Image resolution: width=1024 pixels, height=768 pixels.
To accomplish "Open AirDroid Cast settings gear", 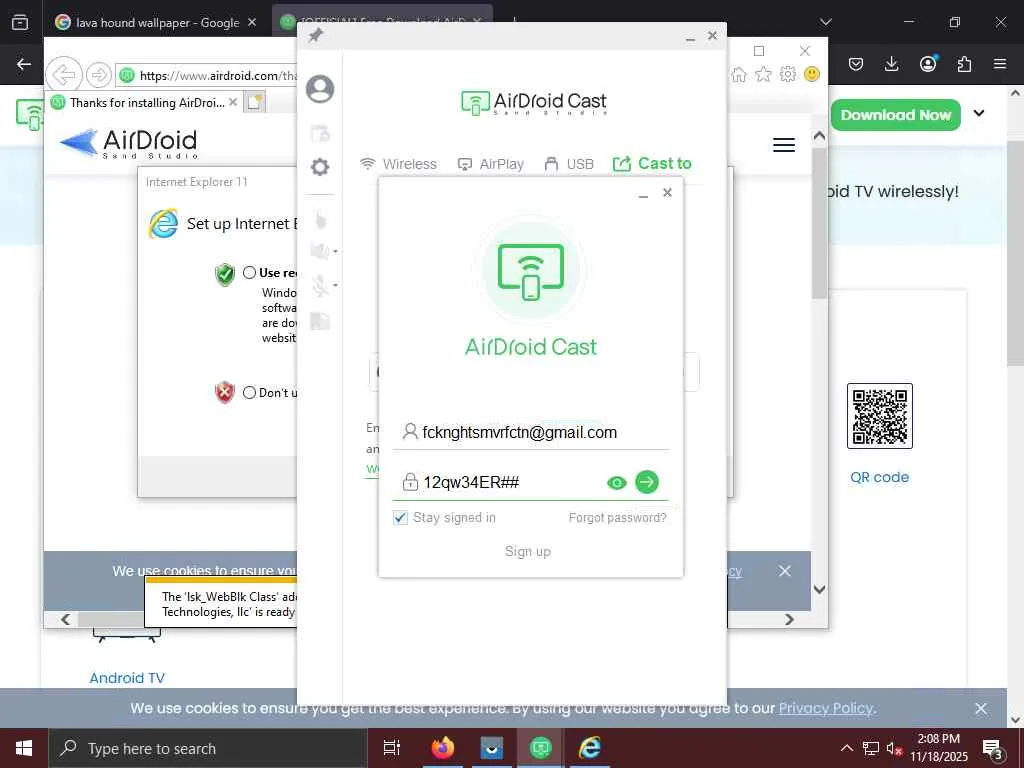I will pos(320,167).
